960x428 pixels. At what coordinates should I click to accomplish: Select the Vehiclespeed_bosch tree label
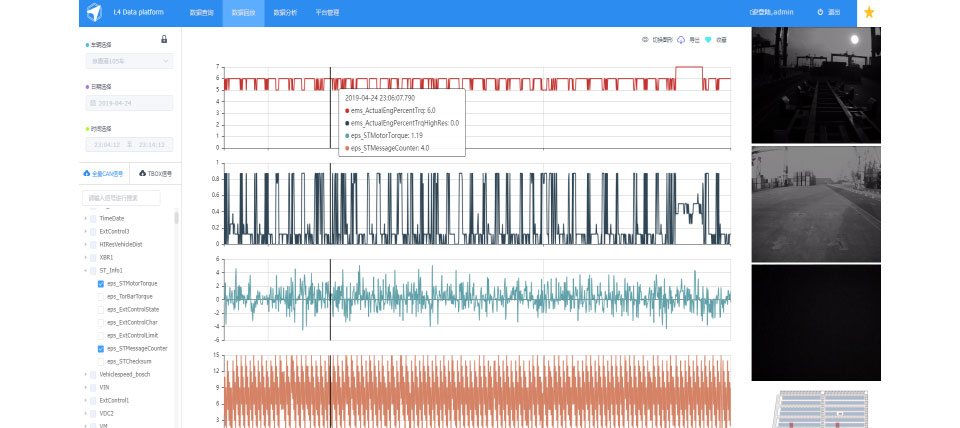(124, 374)
